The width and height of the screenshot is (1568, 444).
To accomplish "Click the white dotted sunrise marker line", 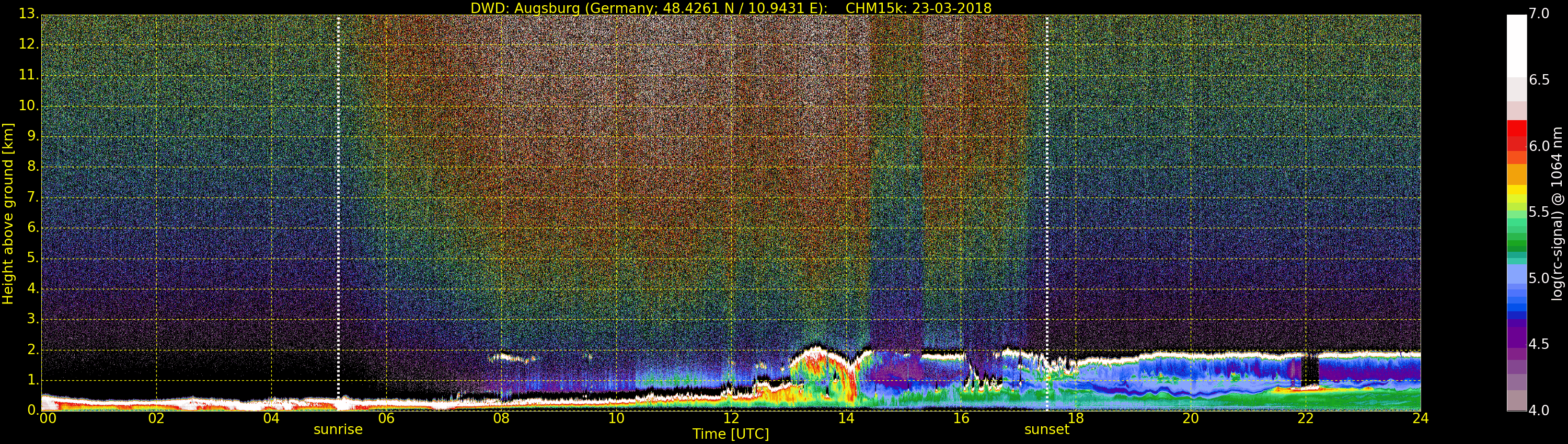I will click(339, 182).
